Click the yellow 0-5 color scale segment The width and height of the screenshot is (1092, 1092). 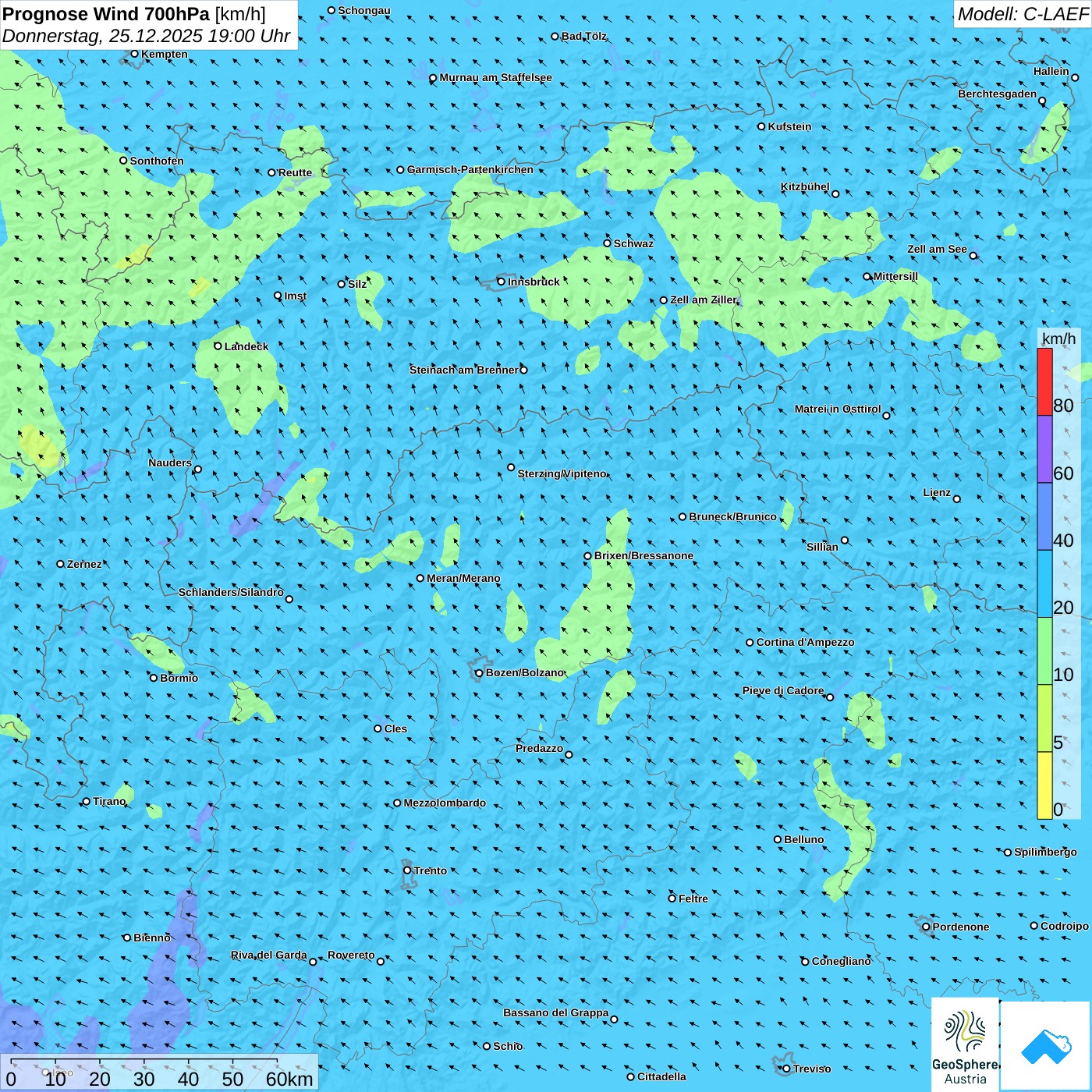1044,785
